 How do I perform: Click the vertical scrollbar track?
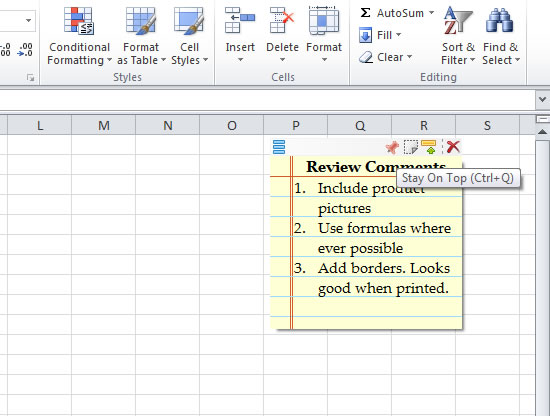542,277
